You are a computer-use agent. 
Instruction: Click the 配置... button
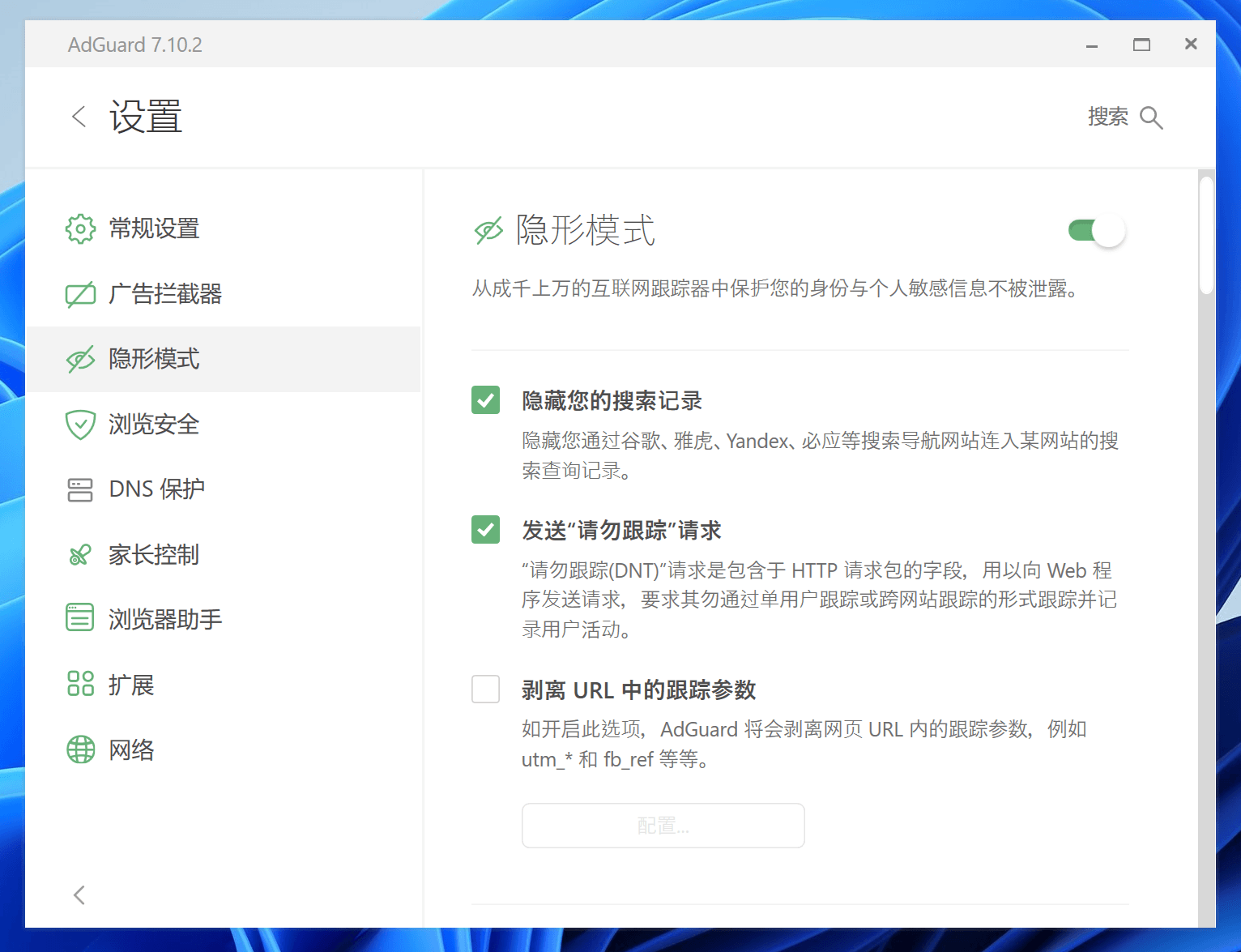click(x=663, y=826)
